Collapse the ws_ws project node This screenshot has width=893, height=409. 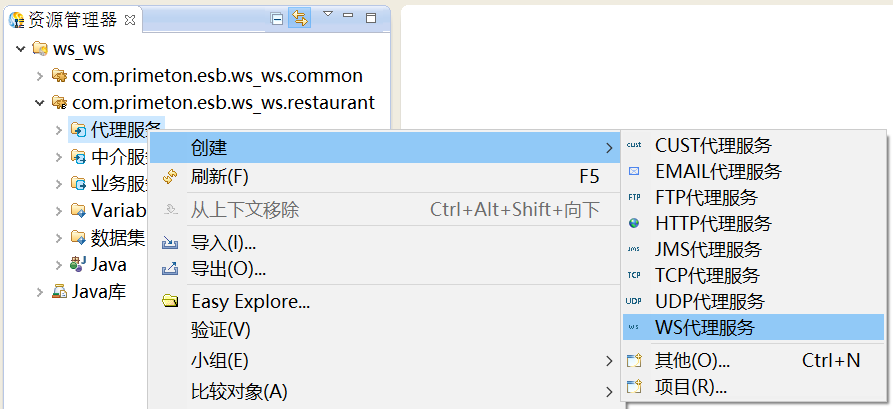[20, 49]
